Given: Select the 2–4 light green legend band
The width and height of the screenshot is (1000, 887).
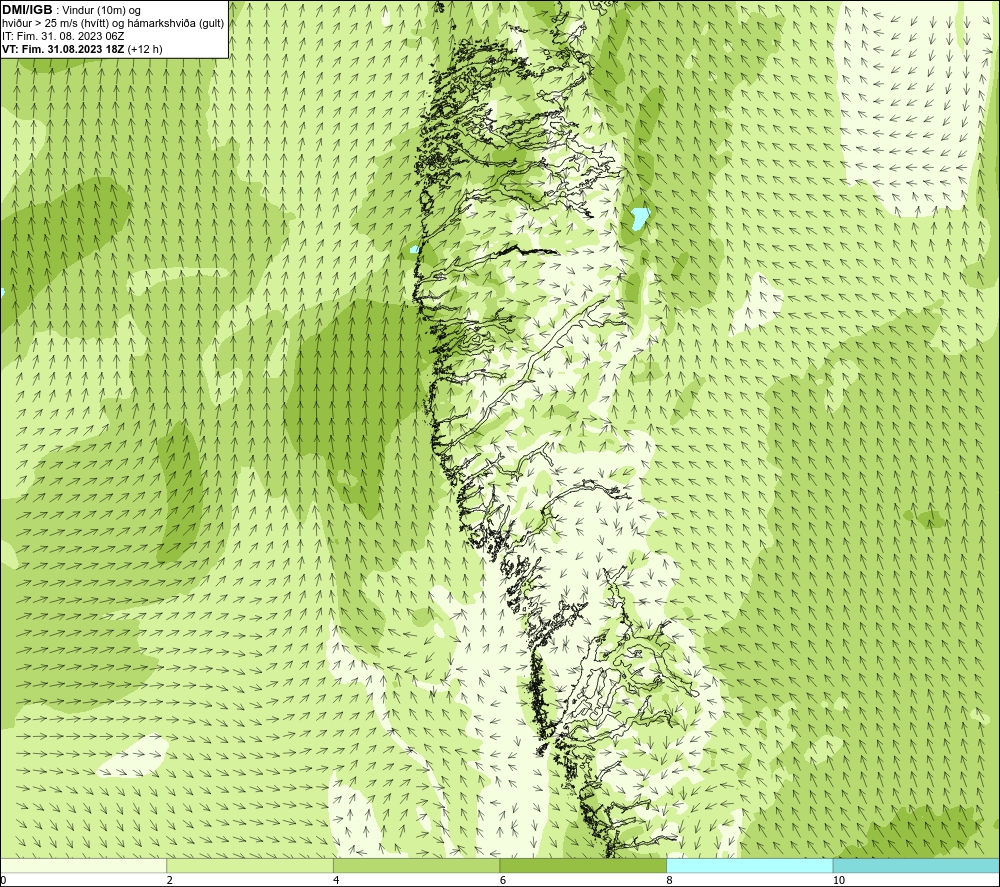Looking at the screenshot, I should (250, 865).
